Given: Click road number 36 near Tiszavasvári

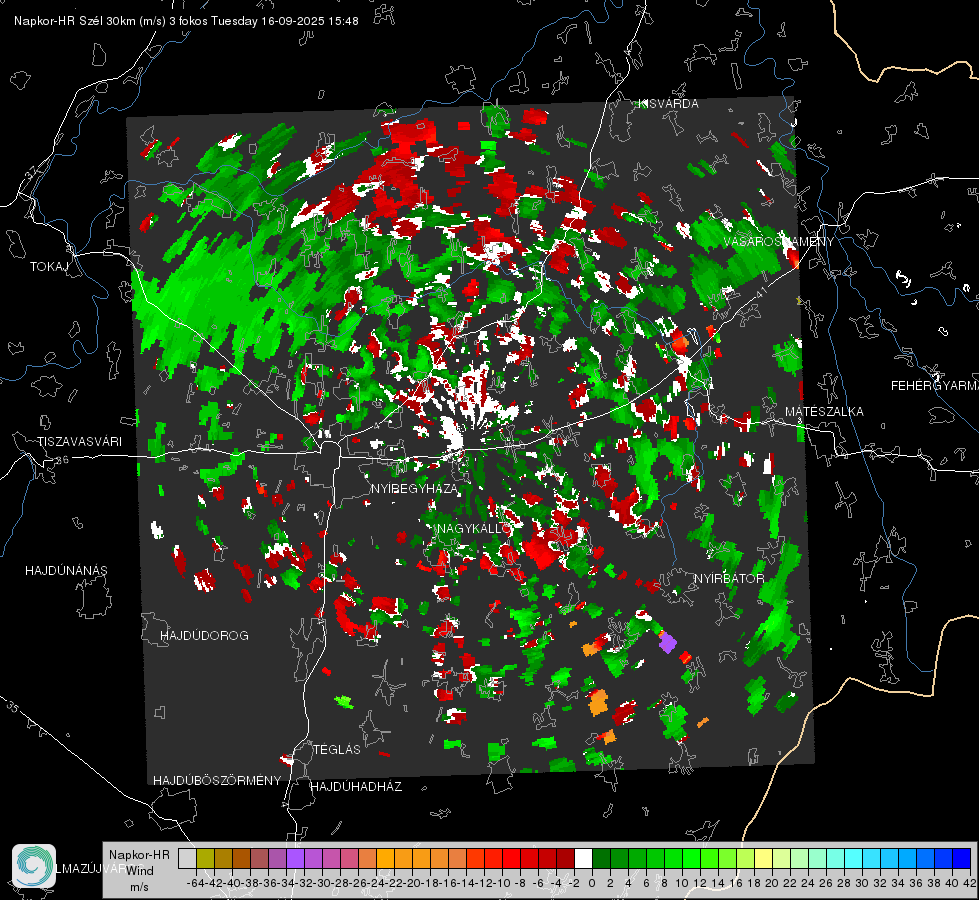Looking at the screenshot, I should [x=62, y=460].
